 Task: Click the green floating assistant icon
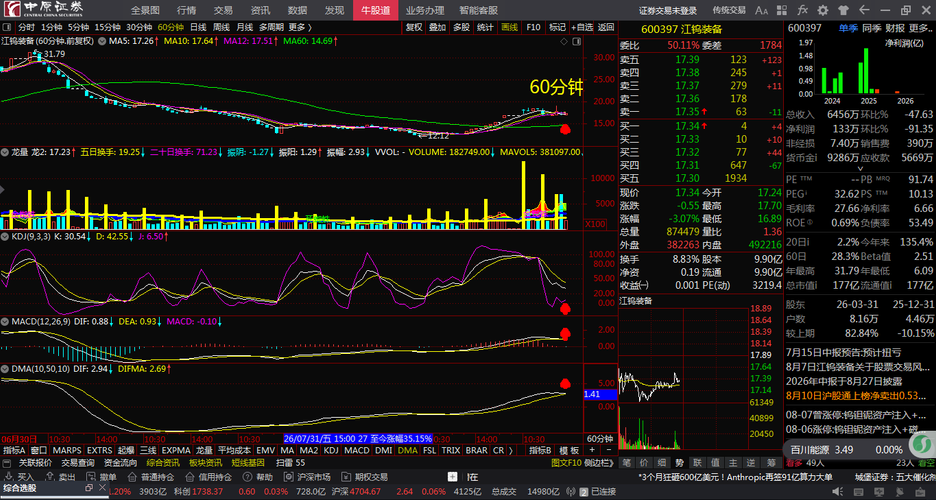pos(923,445)
